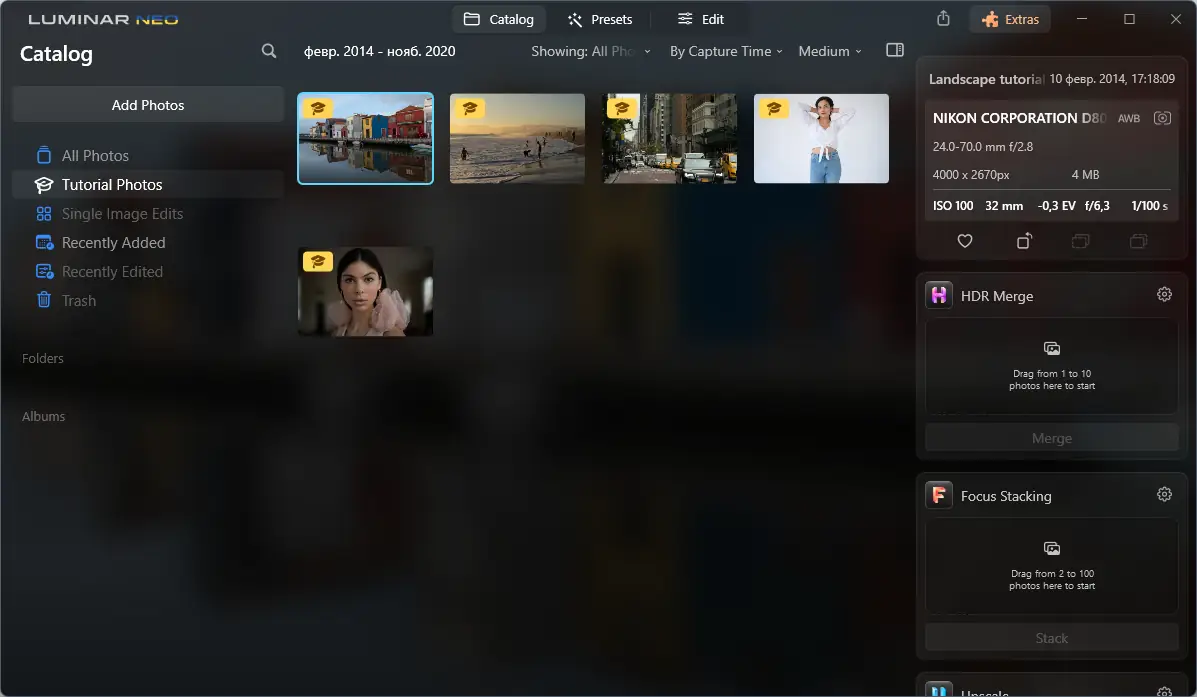Viewport: 1197px width, 697px height.
Task: Click the Add Photos button
Action: click(148, 105)
